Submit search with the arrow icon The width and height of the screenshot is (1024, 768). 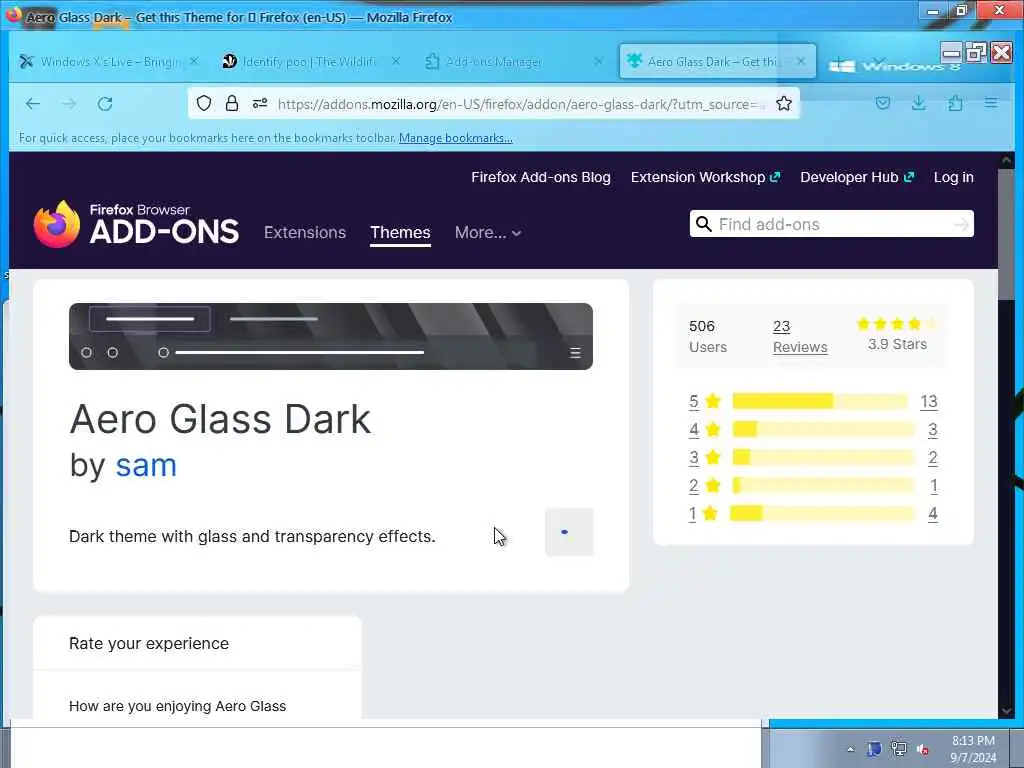(961, 224)
